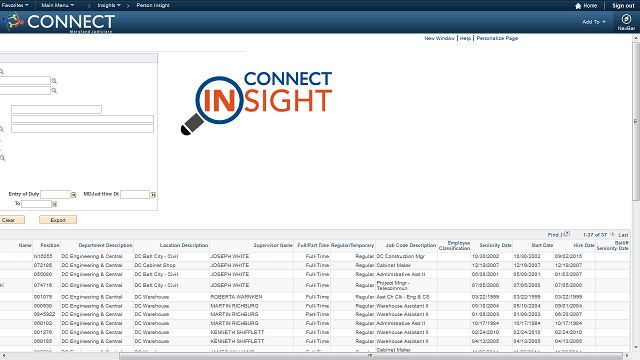Focus the Entry of Duty date field
640x360 pixels.
click(56, 194)
